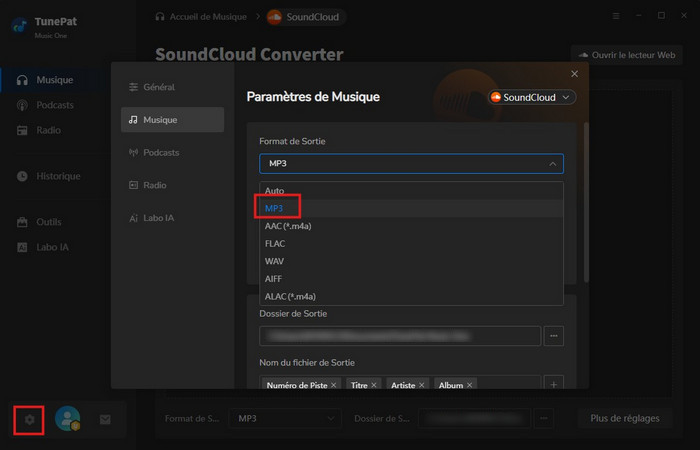
Task: Click Ouvrir le lecteur Web button
Action: (x=627, y=55)
